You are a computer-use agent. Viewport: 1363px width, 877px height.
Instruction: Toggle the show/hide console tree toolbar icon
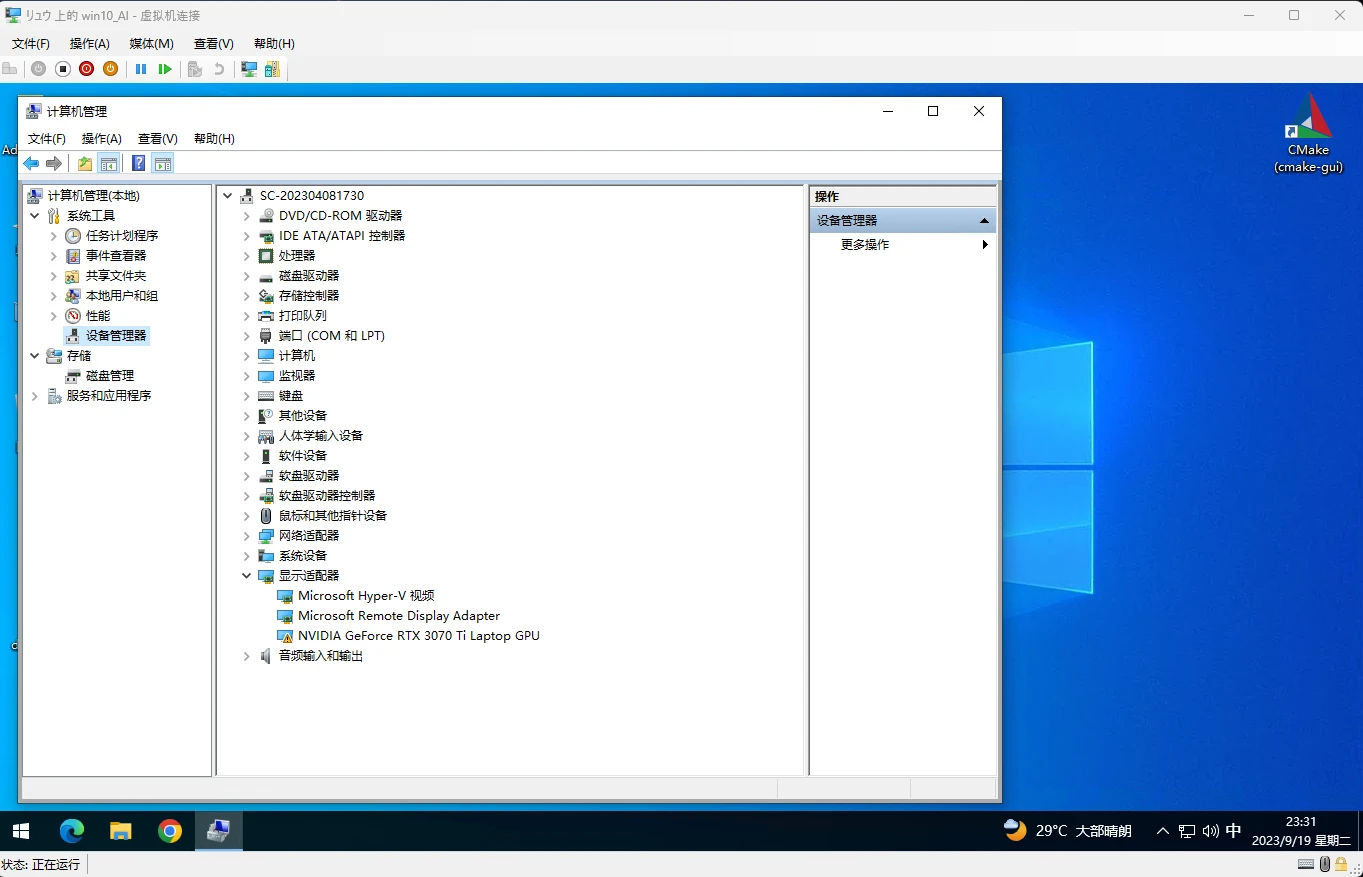[x=109, y=164]
